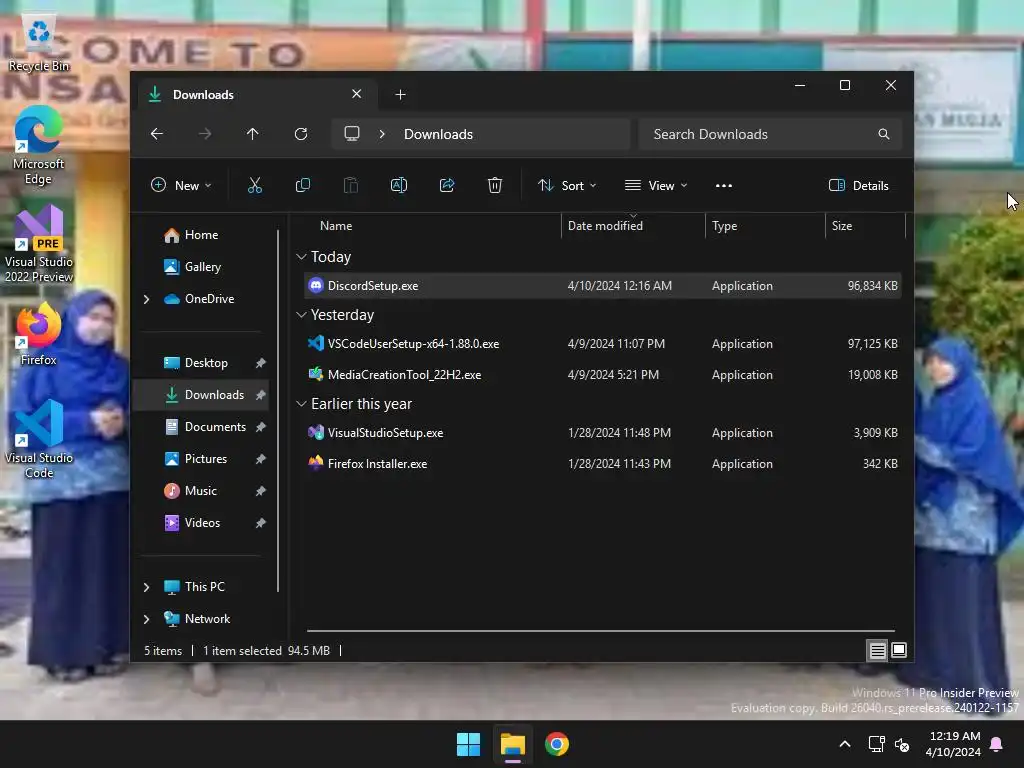Click File Explorer on the taskbar
The height and width of the screenshot is (768, 1024).
(x=513, y=744)
